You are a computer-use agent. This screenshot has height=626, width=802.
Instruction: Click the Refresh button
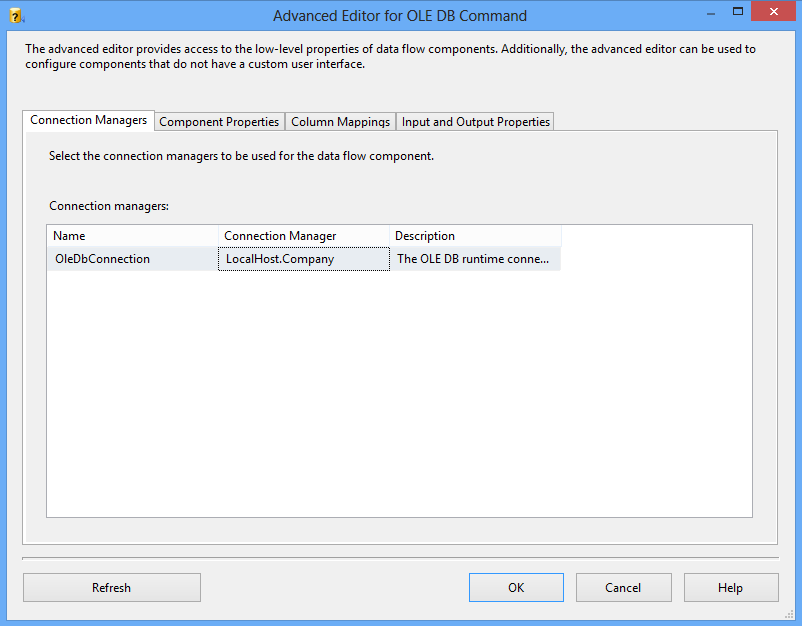[112, 588]
